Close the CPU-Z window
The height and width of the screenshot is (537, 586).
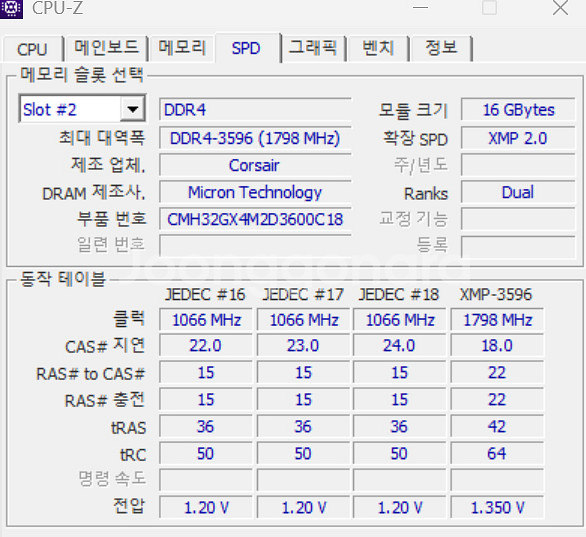[x=560, y=7]
